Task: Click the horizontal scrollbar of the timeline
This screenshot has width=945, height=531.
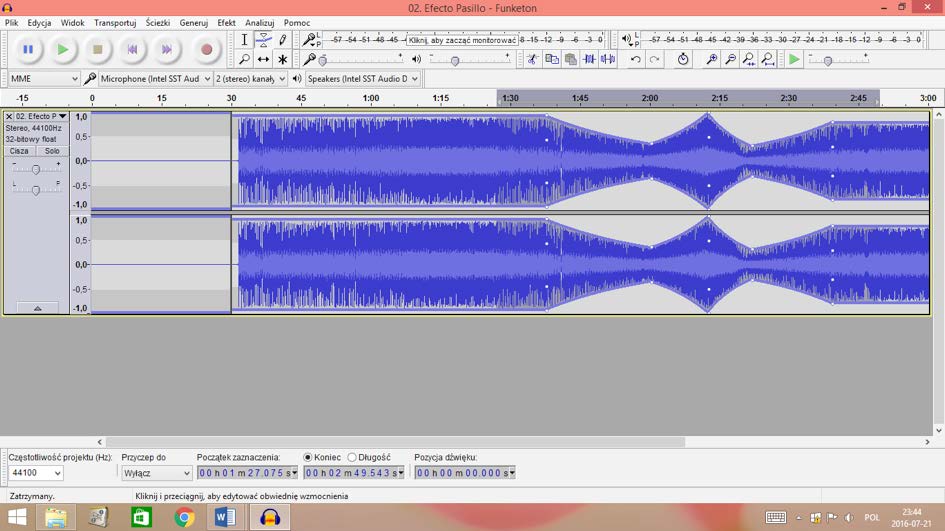Action: tap(395, 442)
